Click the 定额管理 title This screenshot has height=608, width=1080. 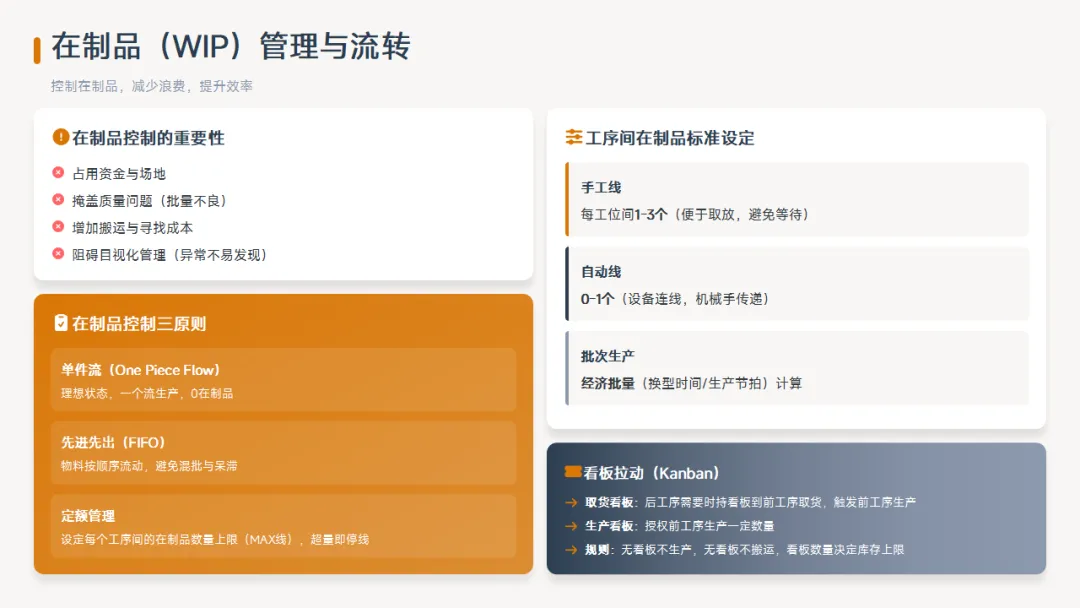pos(87,516)
